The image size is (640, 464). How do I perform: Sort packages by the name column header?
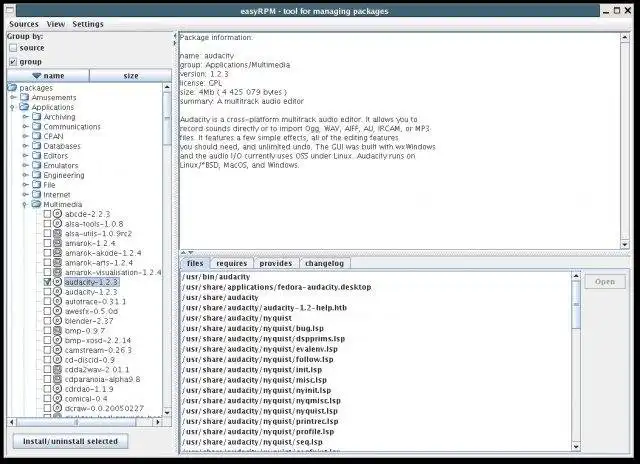pos(48,75)
